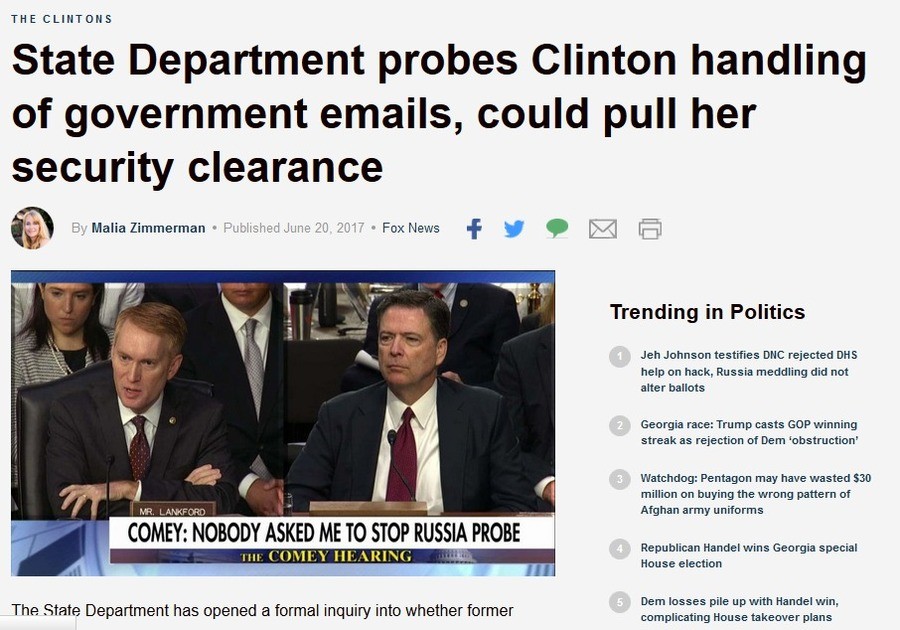Visit the Fox News source link
This screenshot has width=900, height=630.
pos(410,228)
